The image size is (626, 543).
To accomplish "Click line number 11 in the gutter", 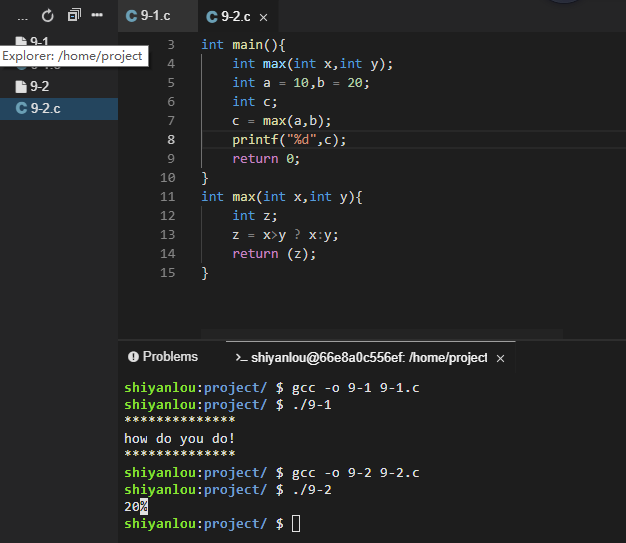I will 168,197.
